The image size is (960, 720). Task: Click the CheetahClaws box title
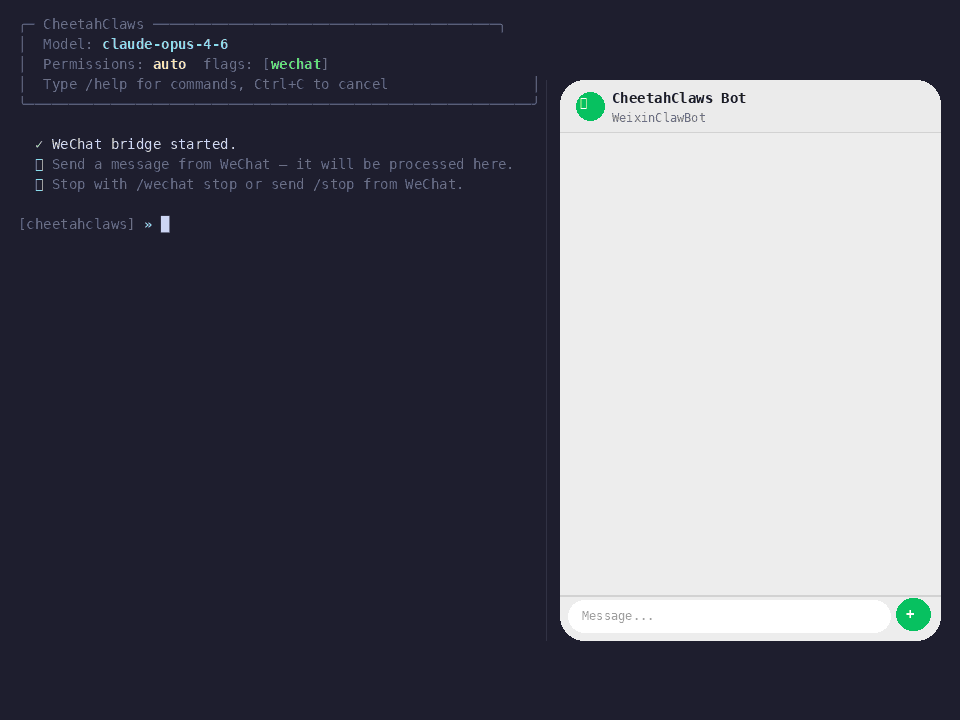click(x=93, y=24)
